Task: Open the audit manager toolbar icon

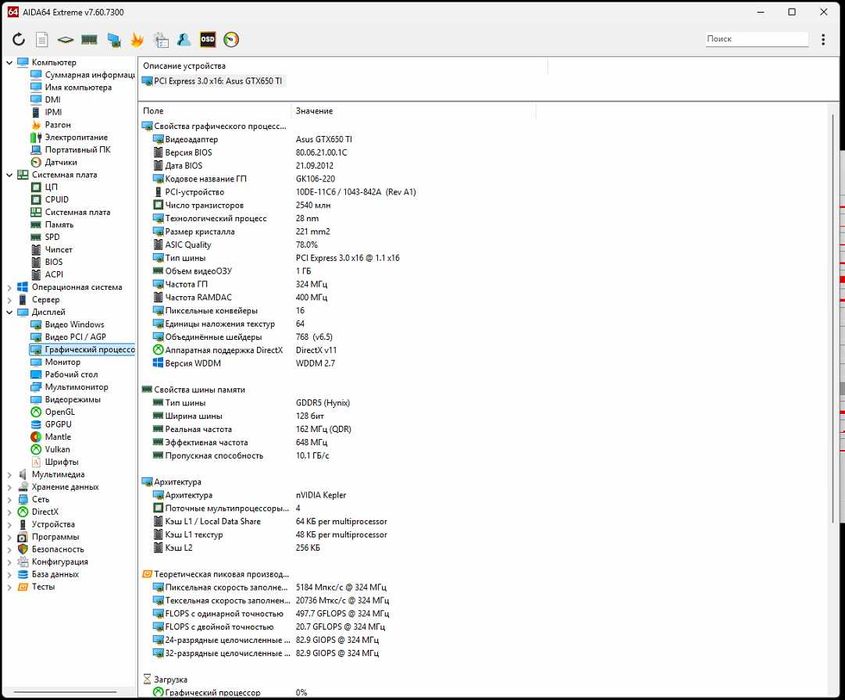Action: (x=161, y=39)
